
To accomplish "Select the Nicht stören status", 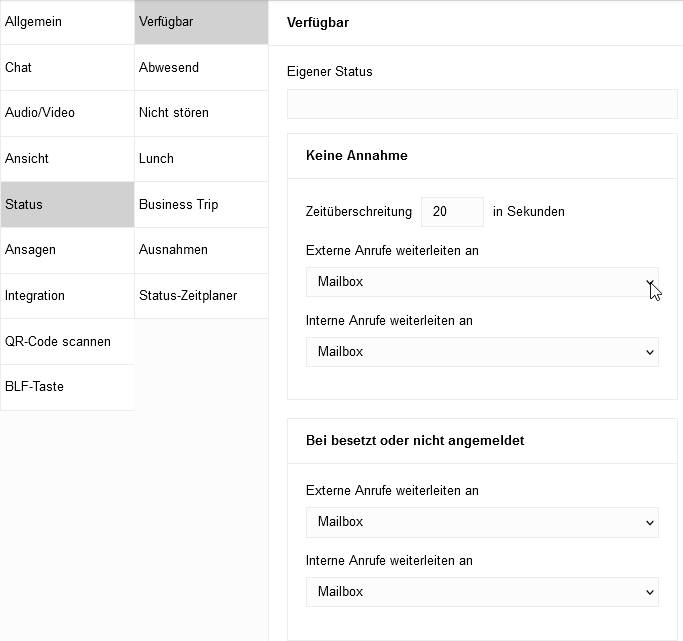I will point(201,113).
